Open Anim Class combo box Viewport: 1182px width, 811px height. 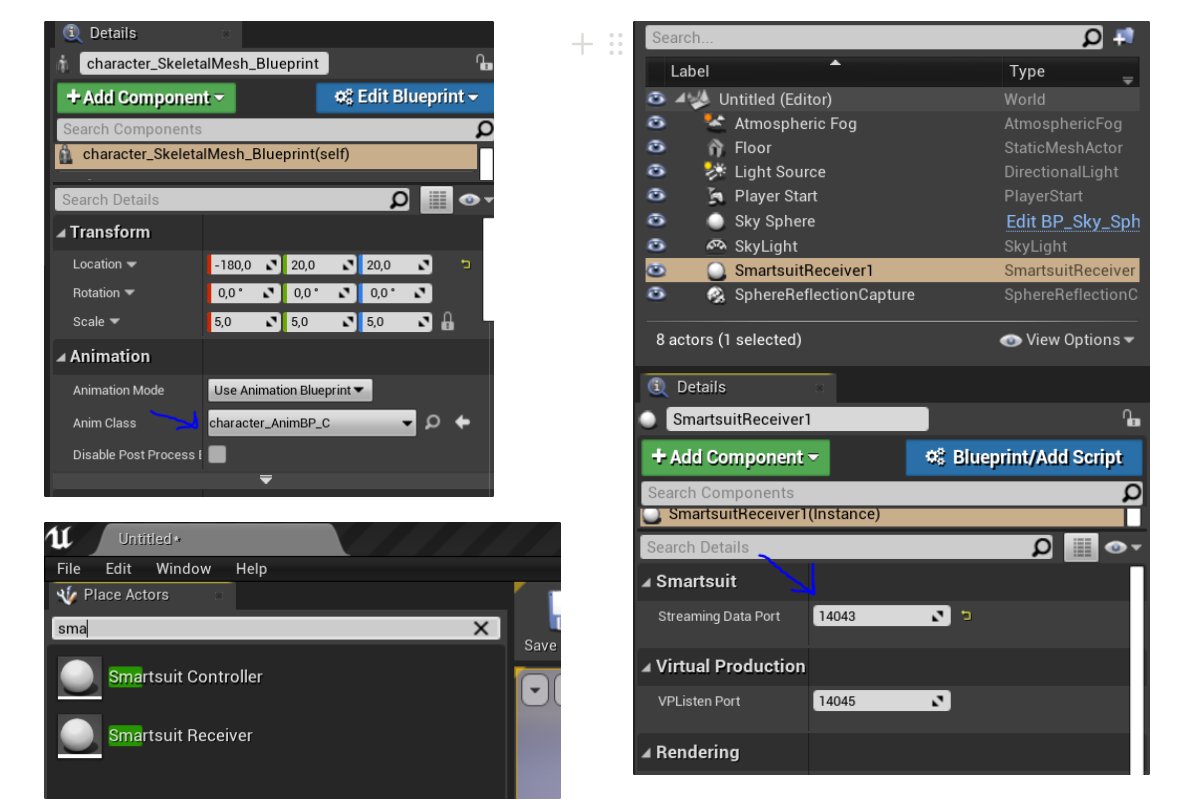(311, 423)
